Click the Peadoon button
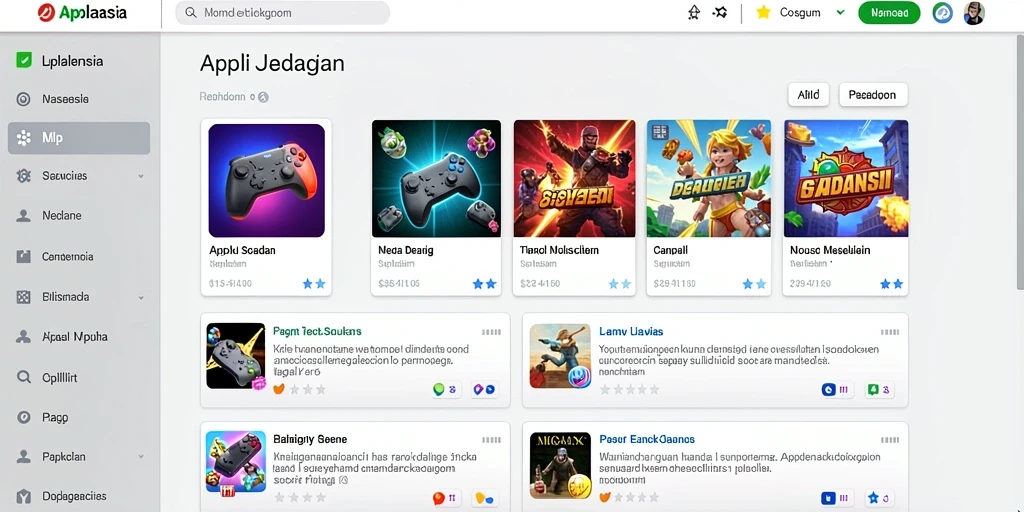Screen dimensions: 1024x512 tap(872, 95)
